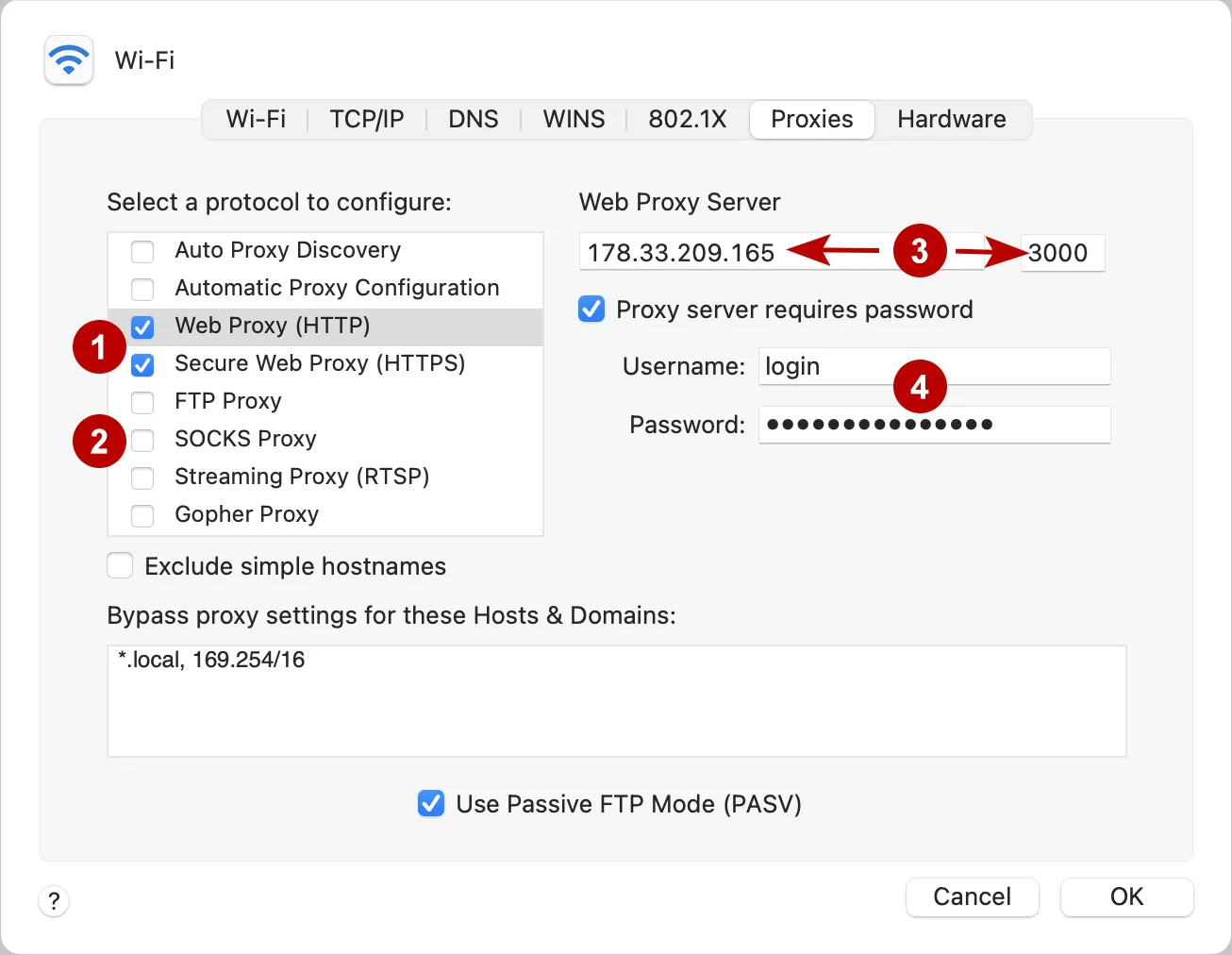Screen dimensions: 1232x955
Task: Enable FTP Proxy
Action: tap(142, 402)
